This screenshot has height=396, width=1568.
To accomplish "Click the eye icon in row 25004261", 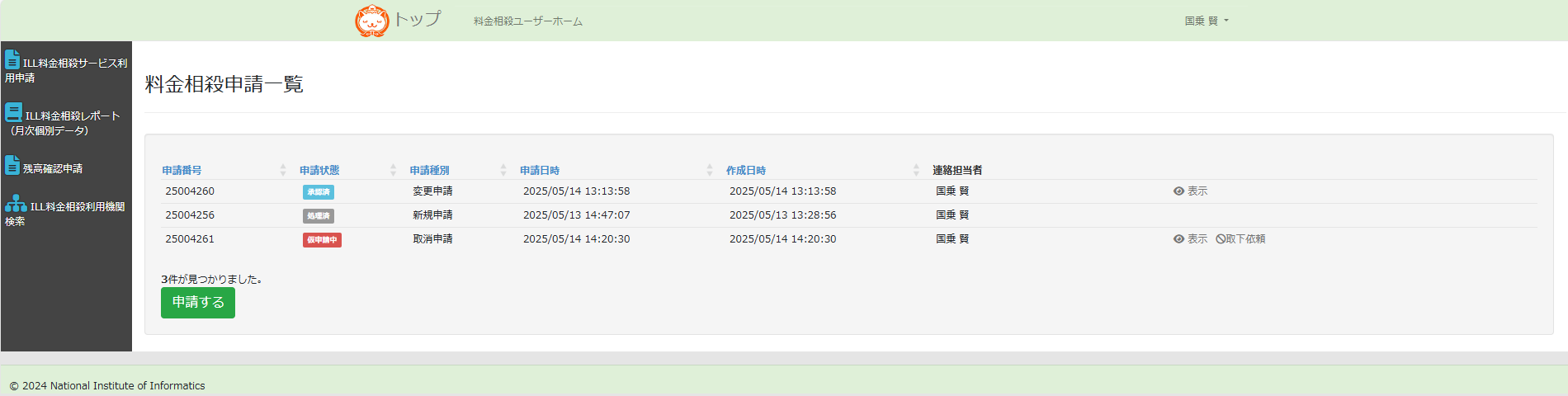I will click(x=1178, y=239).
